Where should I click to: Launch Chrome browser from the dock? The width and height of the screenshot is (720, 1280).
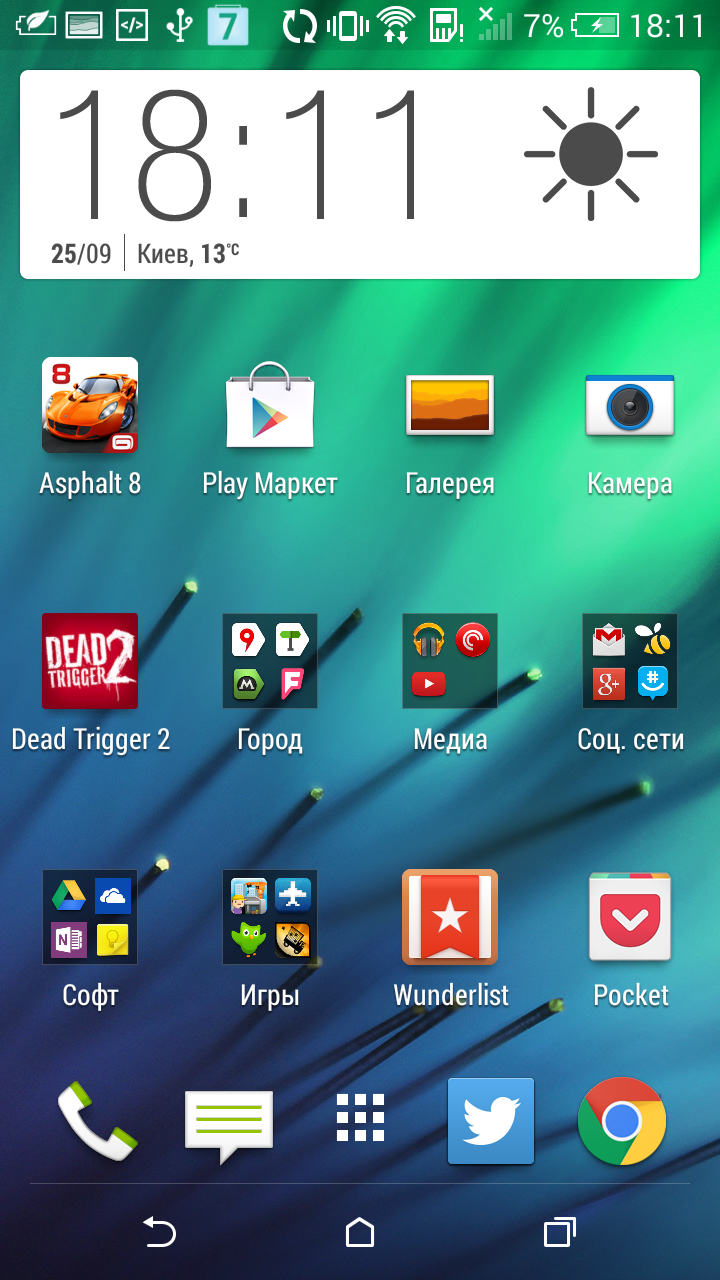coord(622,1121)
